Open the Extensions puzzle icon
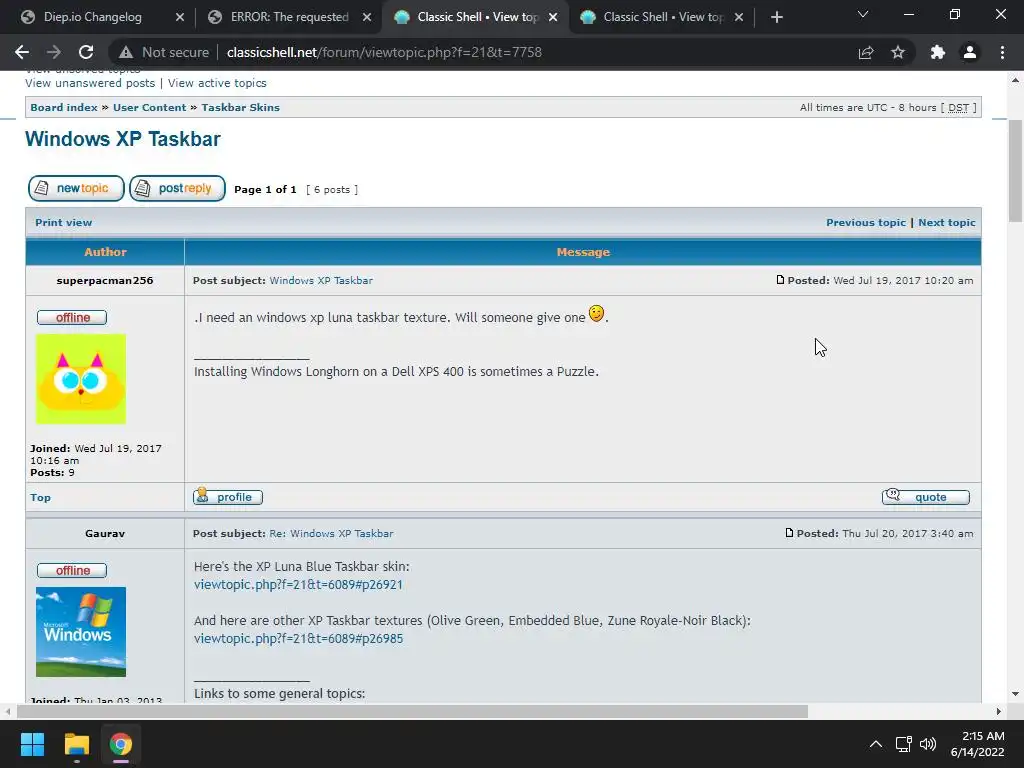 [x=938, y=52]
